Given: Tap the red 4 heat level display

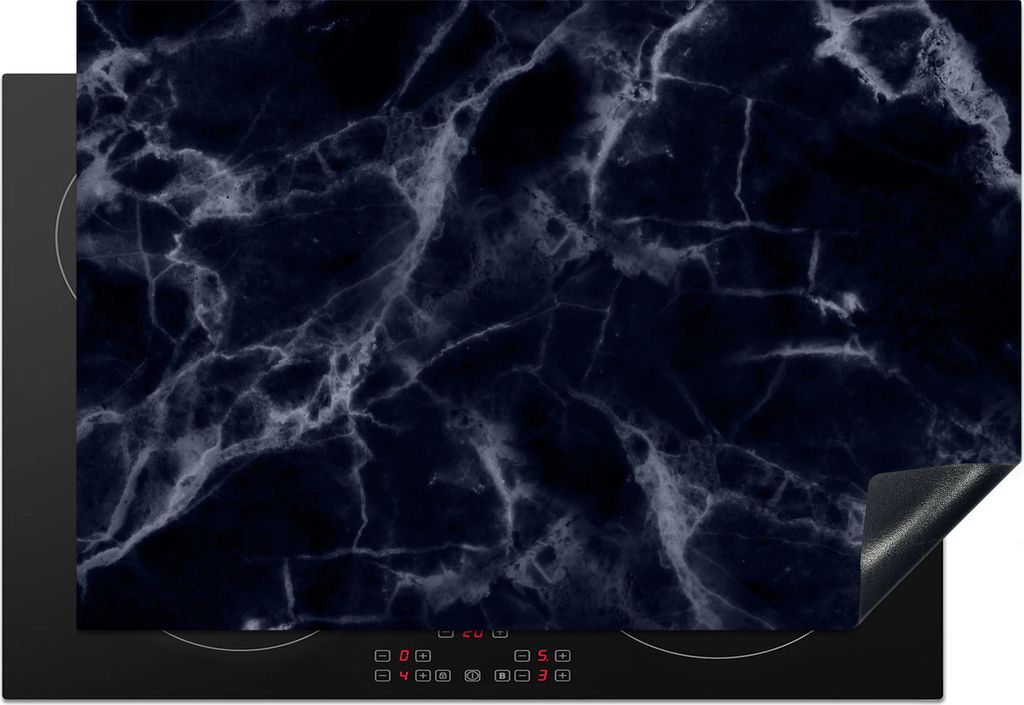Looking at the screenshot, I should (x=404, y=676).
